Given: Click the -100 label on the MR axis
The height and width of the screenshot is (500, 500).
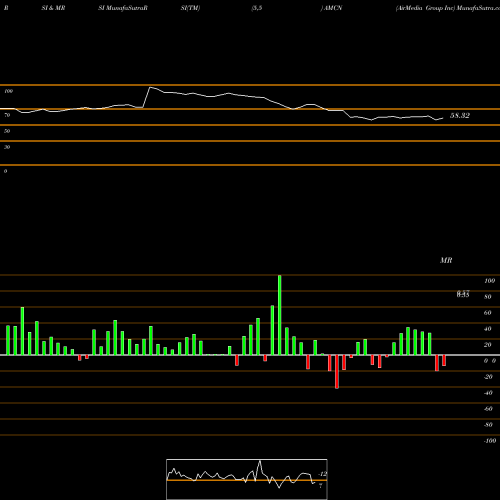Looking at the screenshot, I should [489, 441].
